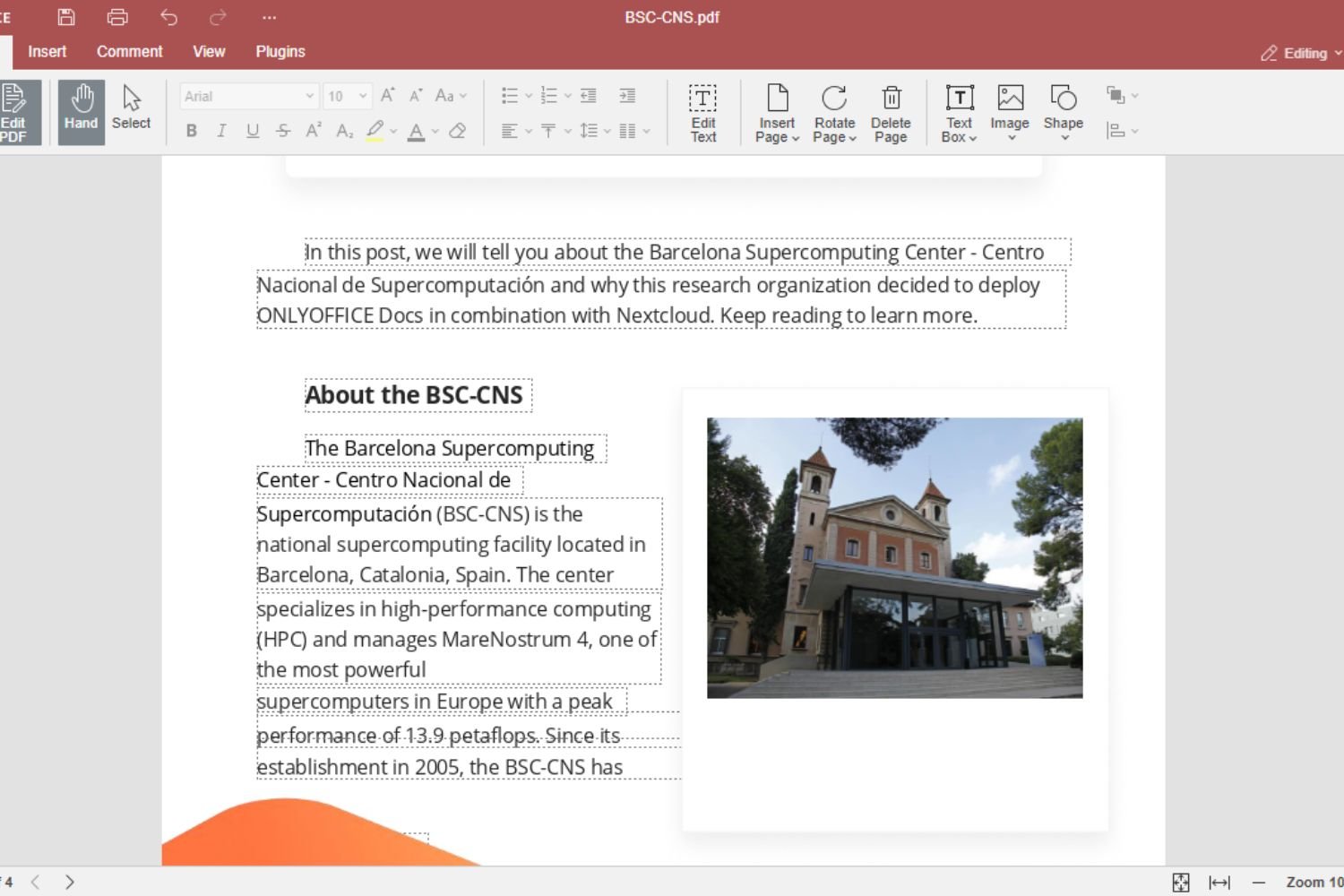Viewport: 1344px width, 896px height.
Task: Click the Decrement font size icon
Action: (x=416, y=96)
